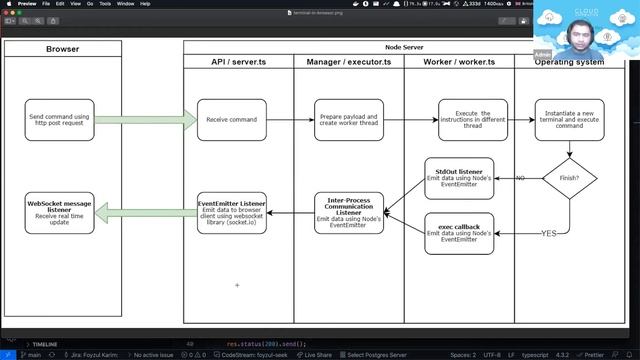
Task: Click CodeStream: foyzul-seek status item
Action: pyautogui.click(x=251, y=355)
